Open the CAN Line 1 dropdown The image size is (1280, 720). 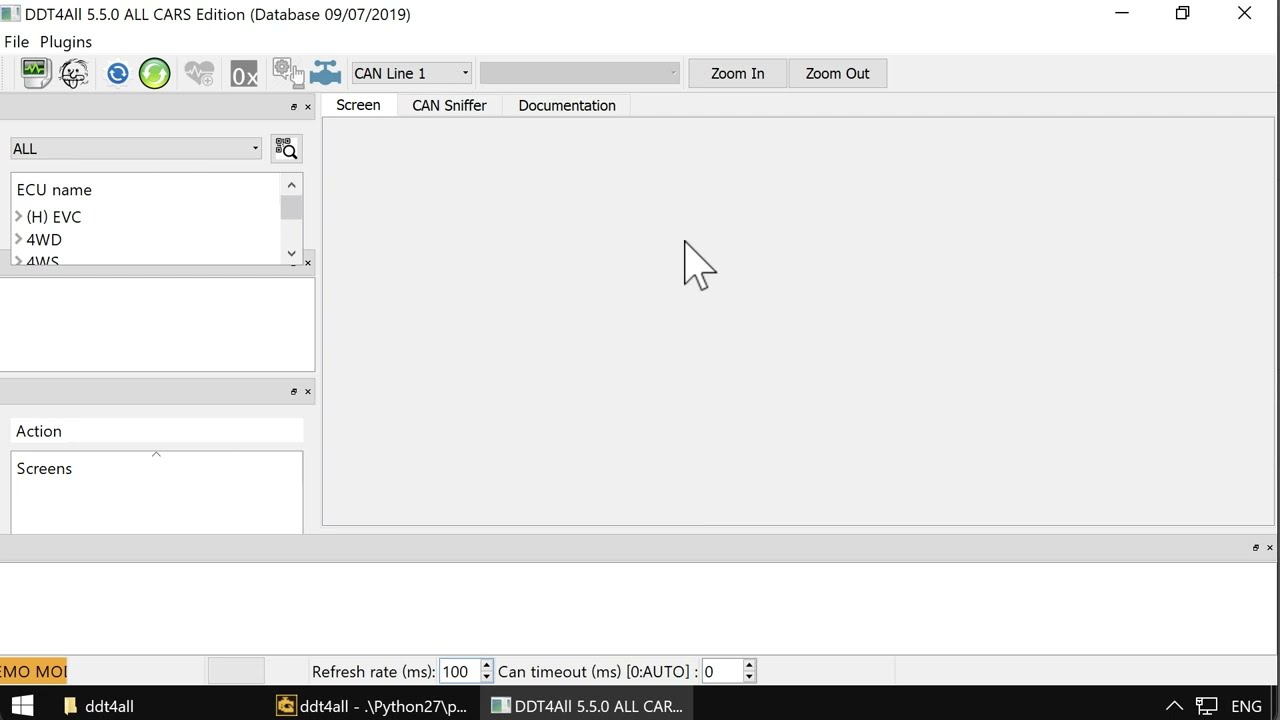pyautogui.click(x=411, y=73)
